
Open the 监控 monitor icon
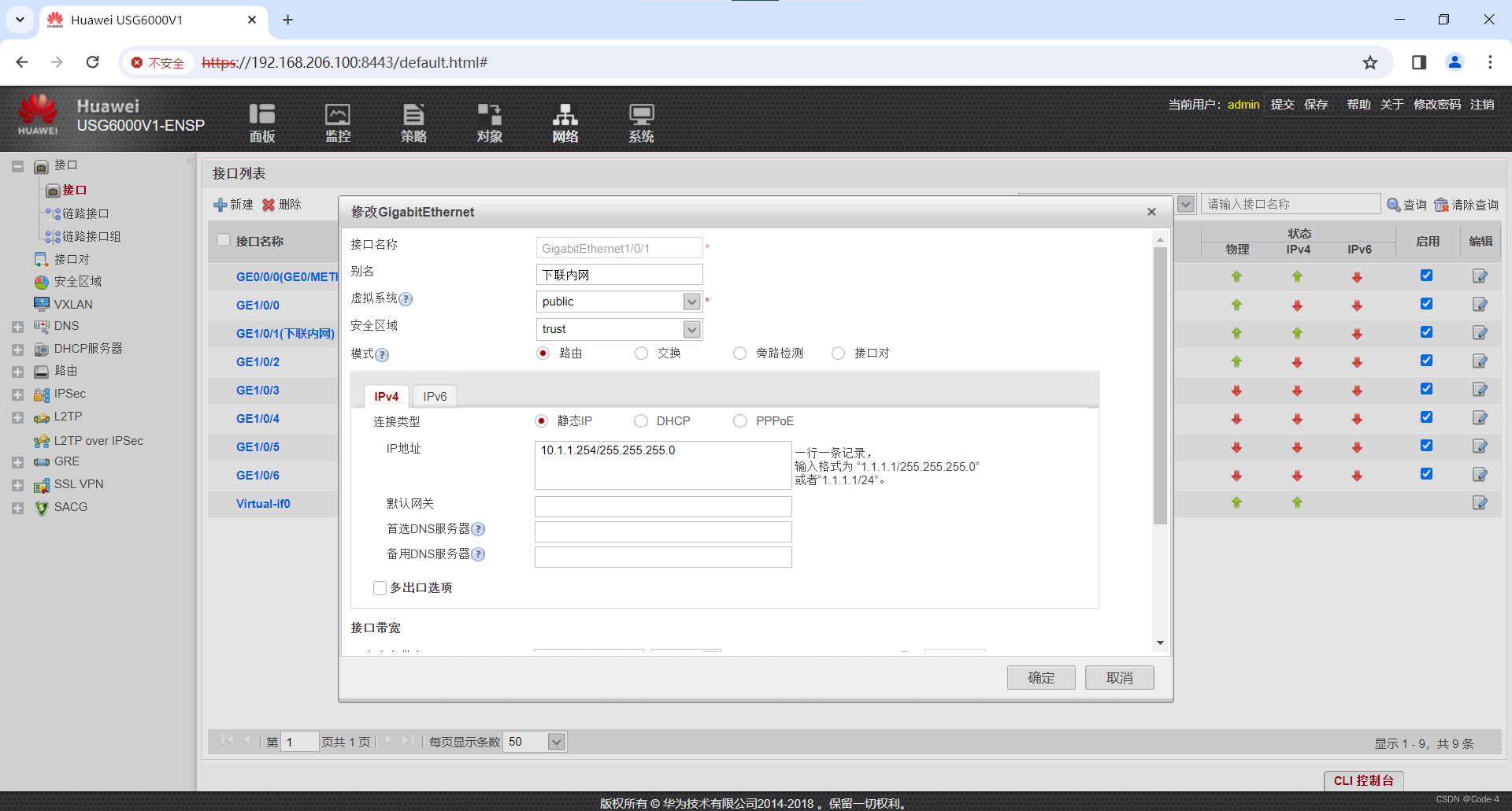[x=338, y=123]
